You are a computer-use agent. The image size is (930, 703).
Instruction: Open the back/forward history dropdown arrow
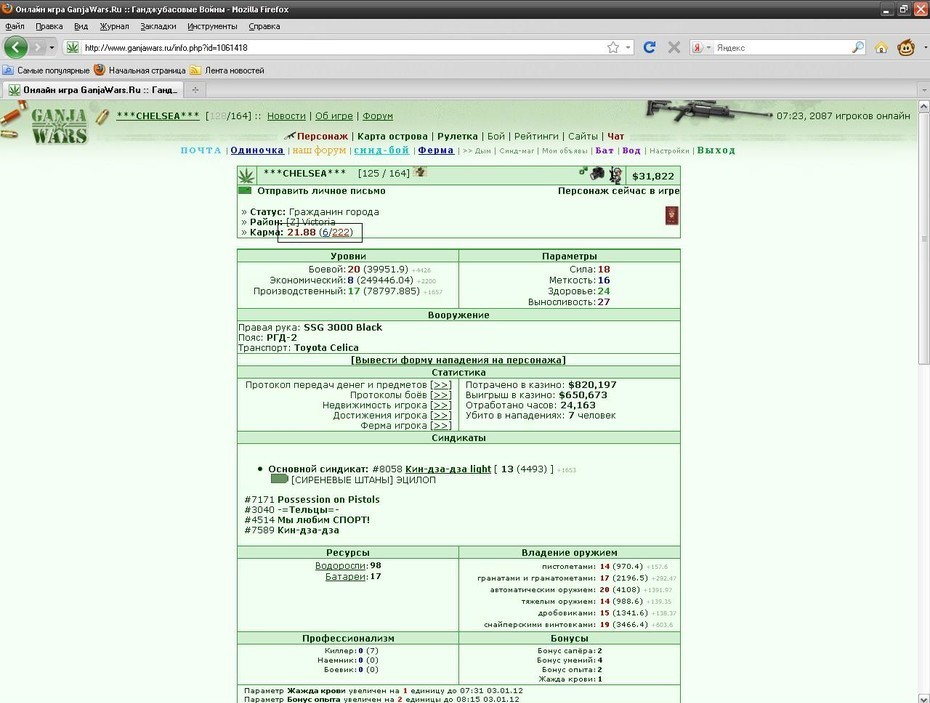(x=52, y=47)
